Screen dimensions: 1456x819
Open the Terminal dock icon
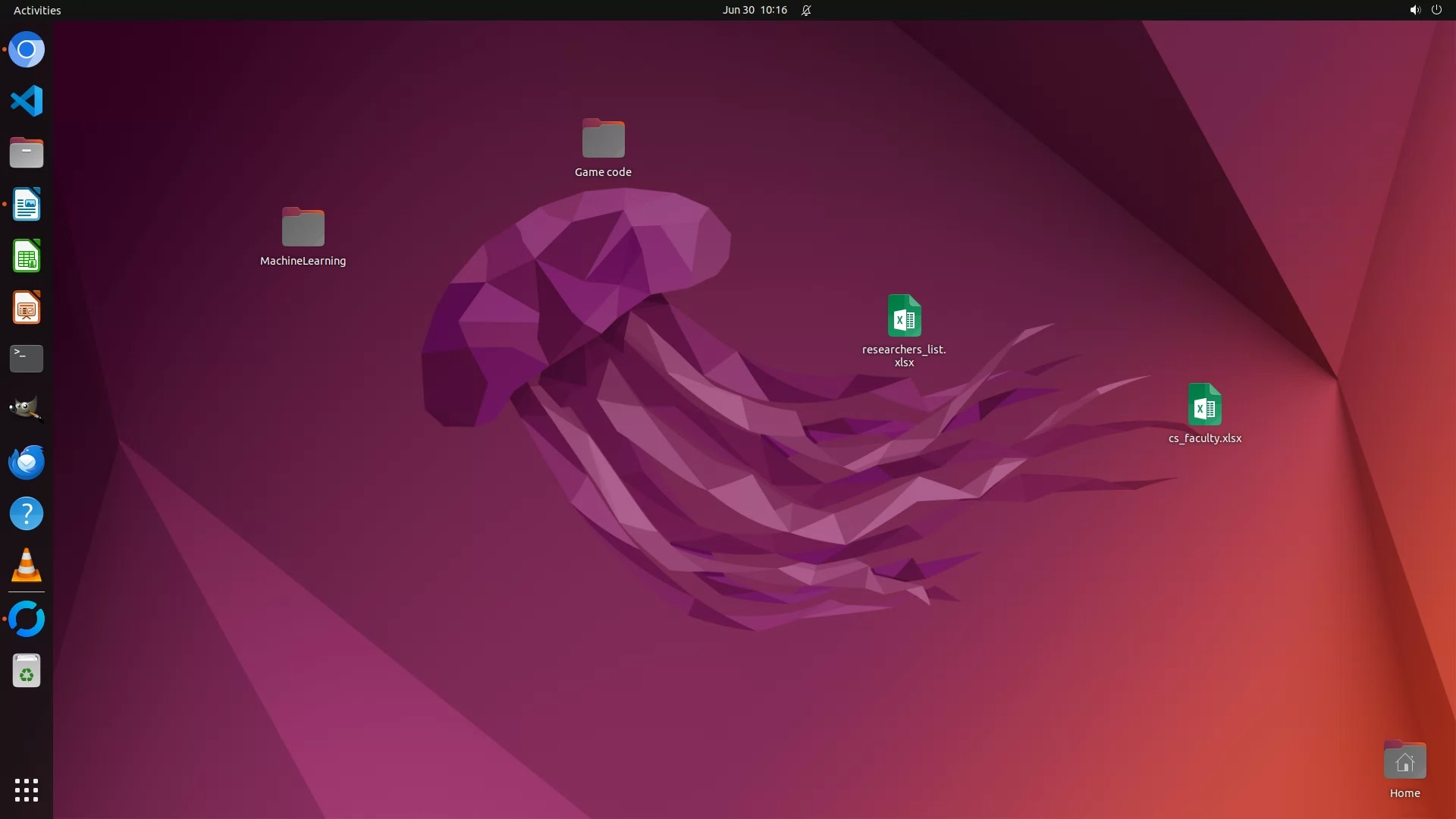tap(27, 359)
